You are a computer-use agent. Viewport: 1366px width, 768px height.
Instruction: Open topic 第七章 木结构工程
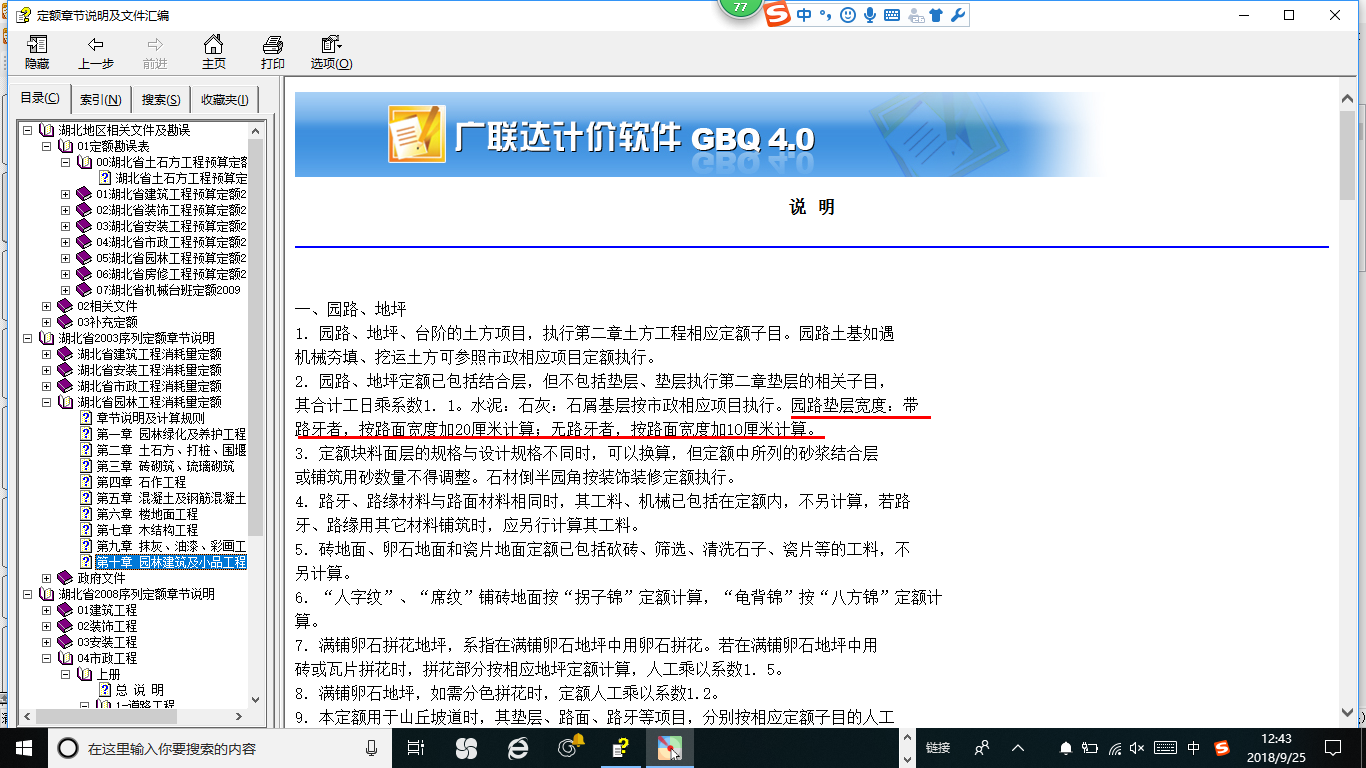click(147, 530)
